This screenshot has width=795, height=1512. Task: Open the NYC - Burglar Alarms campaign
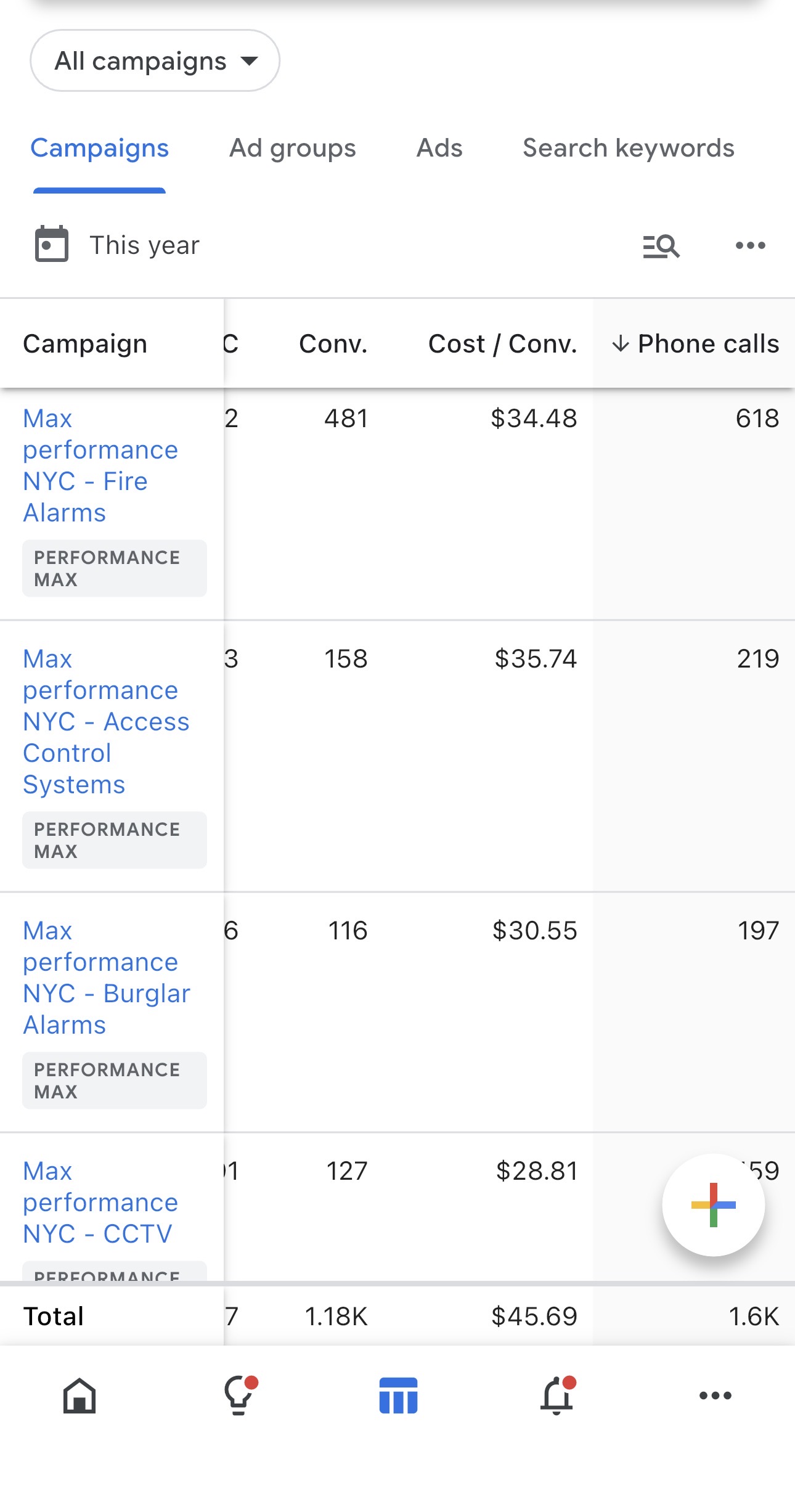[106, 978]
